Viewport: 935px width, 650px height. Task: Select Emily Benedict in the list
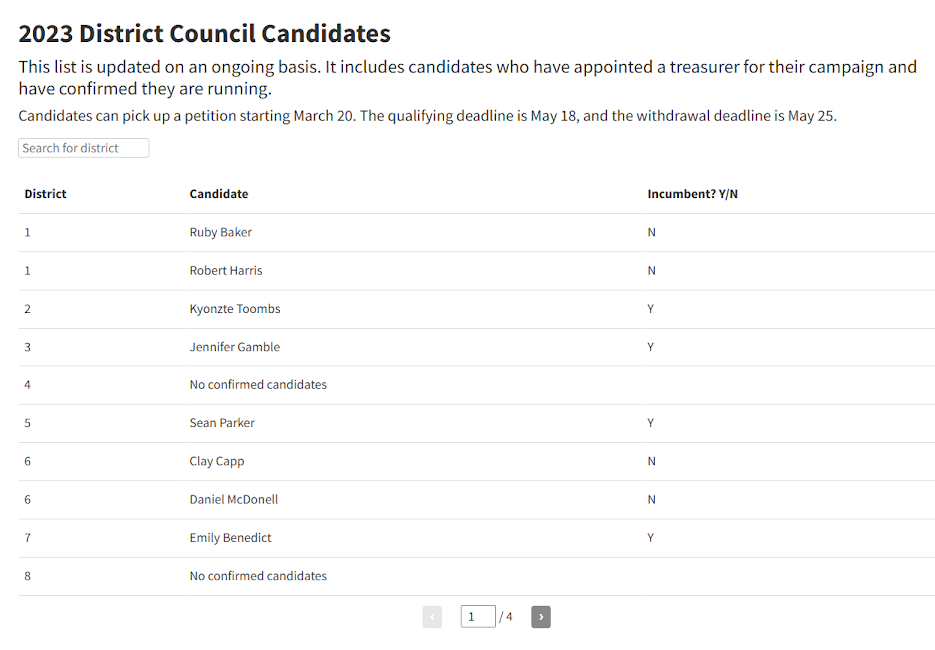[x=231, y=538]
